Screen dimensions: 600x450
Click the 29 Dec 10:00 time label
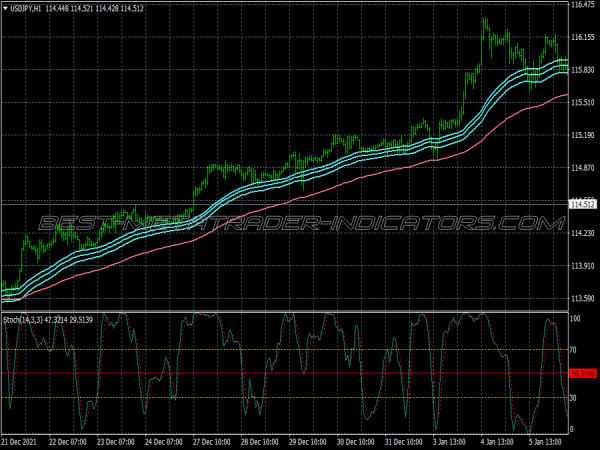point(307,442)
